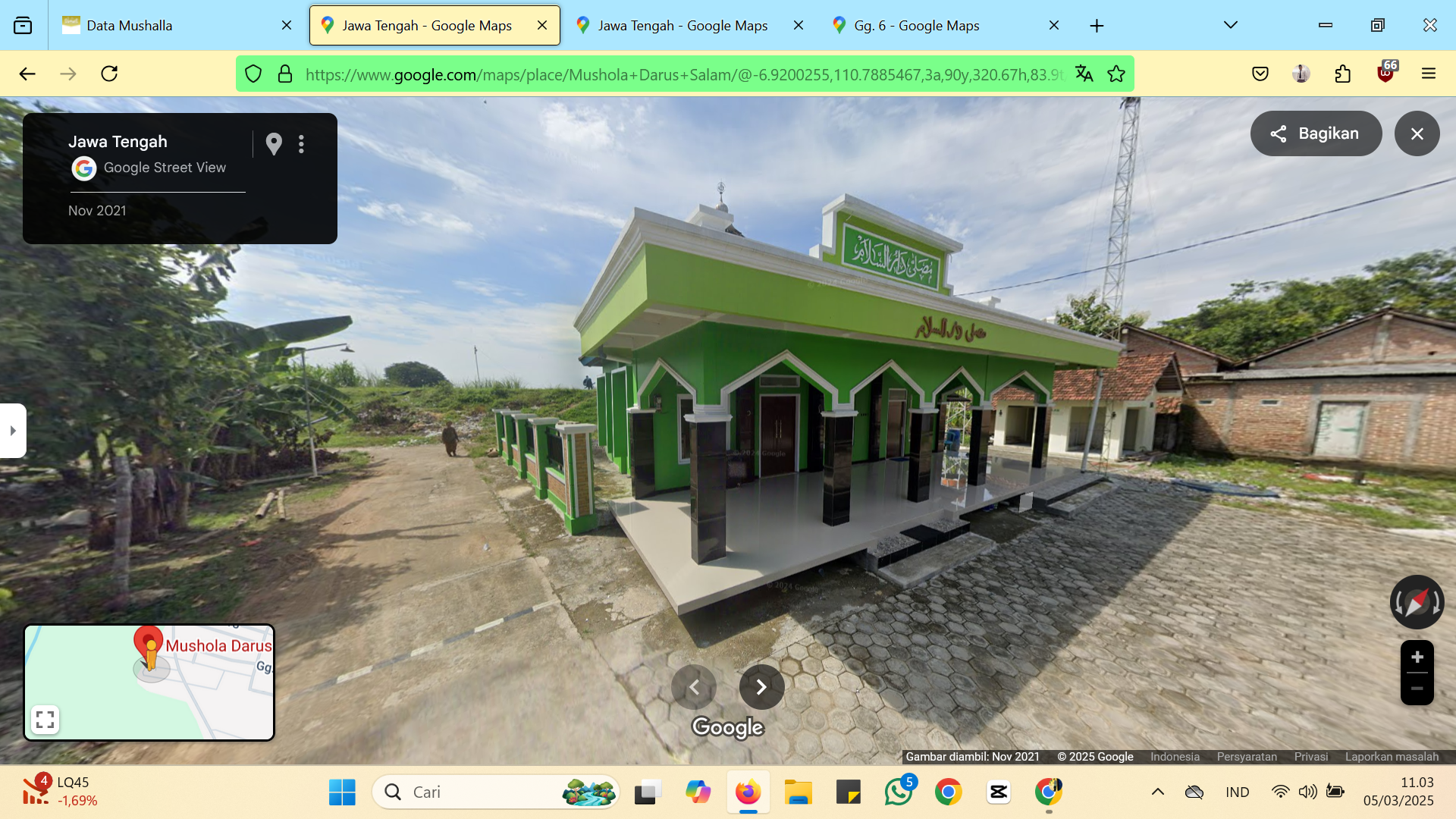The width and height of the screenshot is (1456, 819).
Task: Go to previous Street View image arrow
Action: (x=693, y=687)
